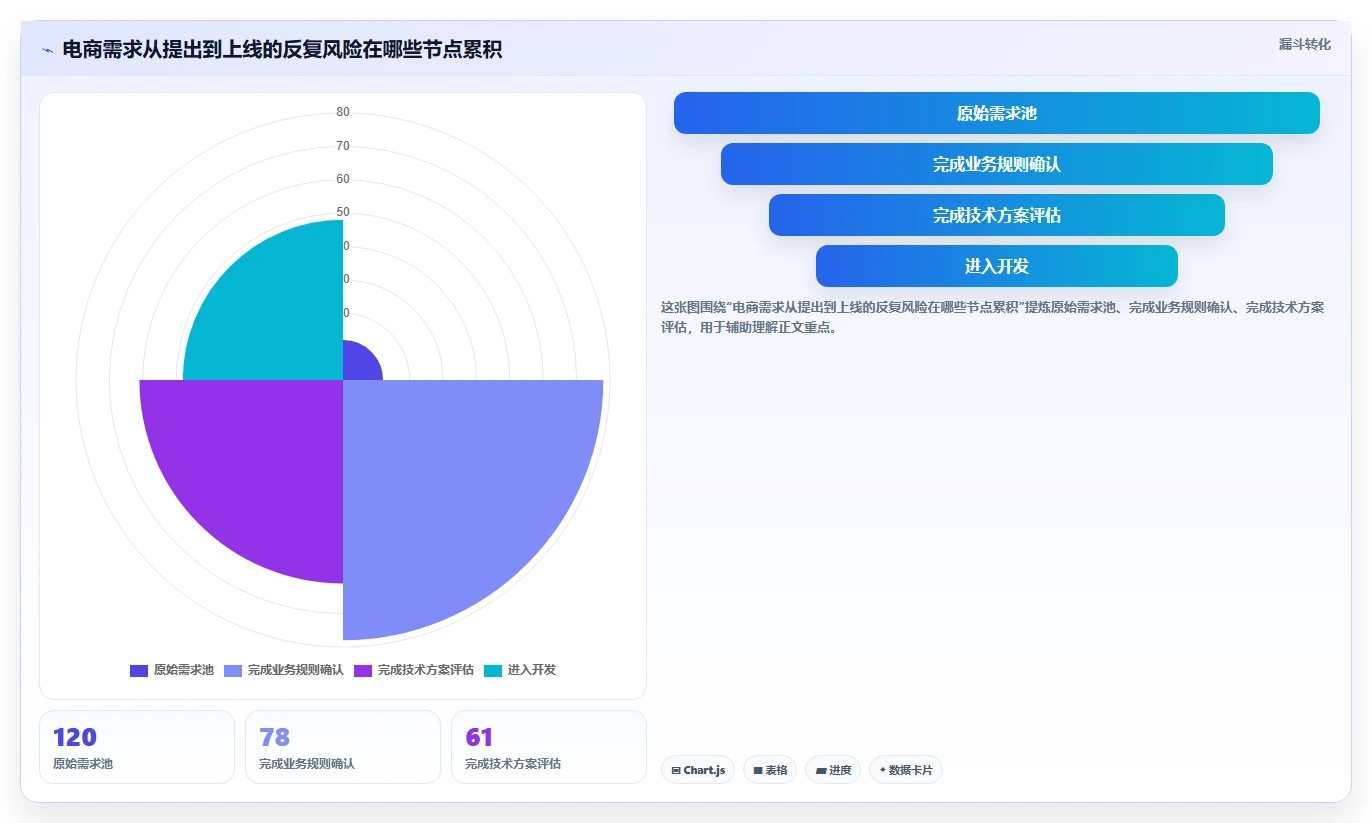Select the 完成技术方案评估 funnel bar
The image size is (1372, 823).
coord(996,215)
